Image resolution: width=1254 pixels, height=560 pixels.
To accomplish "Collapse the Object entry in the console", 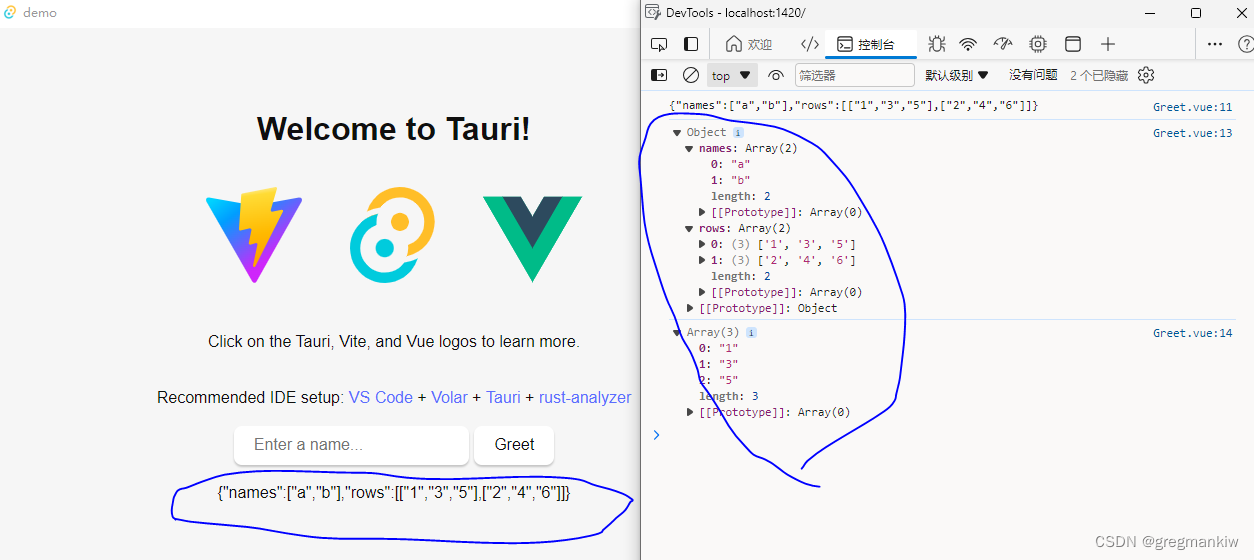I will pyautogui.click(x=678, y=132).
